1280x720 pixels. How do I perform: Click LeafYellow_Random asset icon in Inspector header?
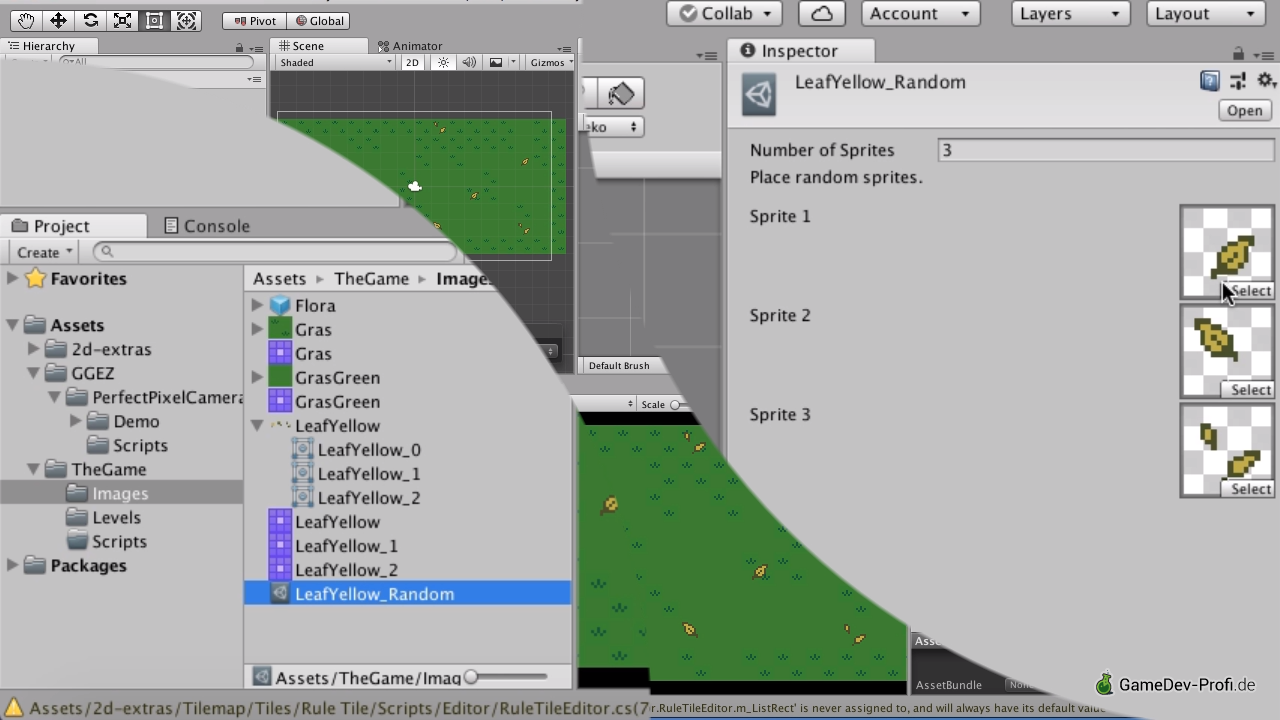(x=759, y=95)
